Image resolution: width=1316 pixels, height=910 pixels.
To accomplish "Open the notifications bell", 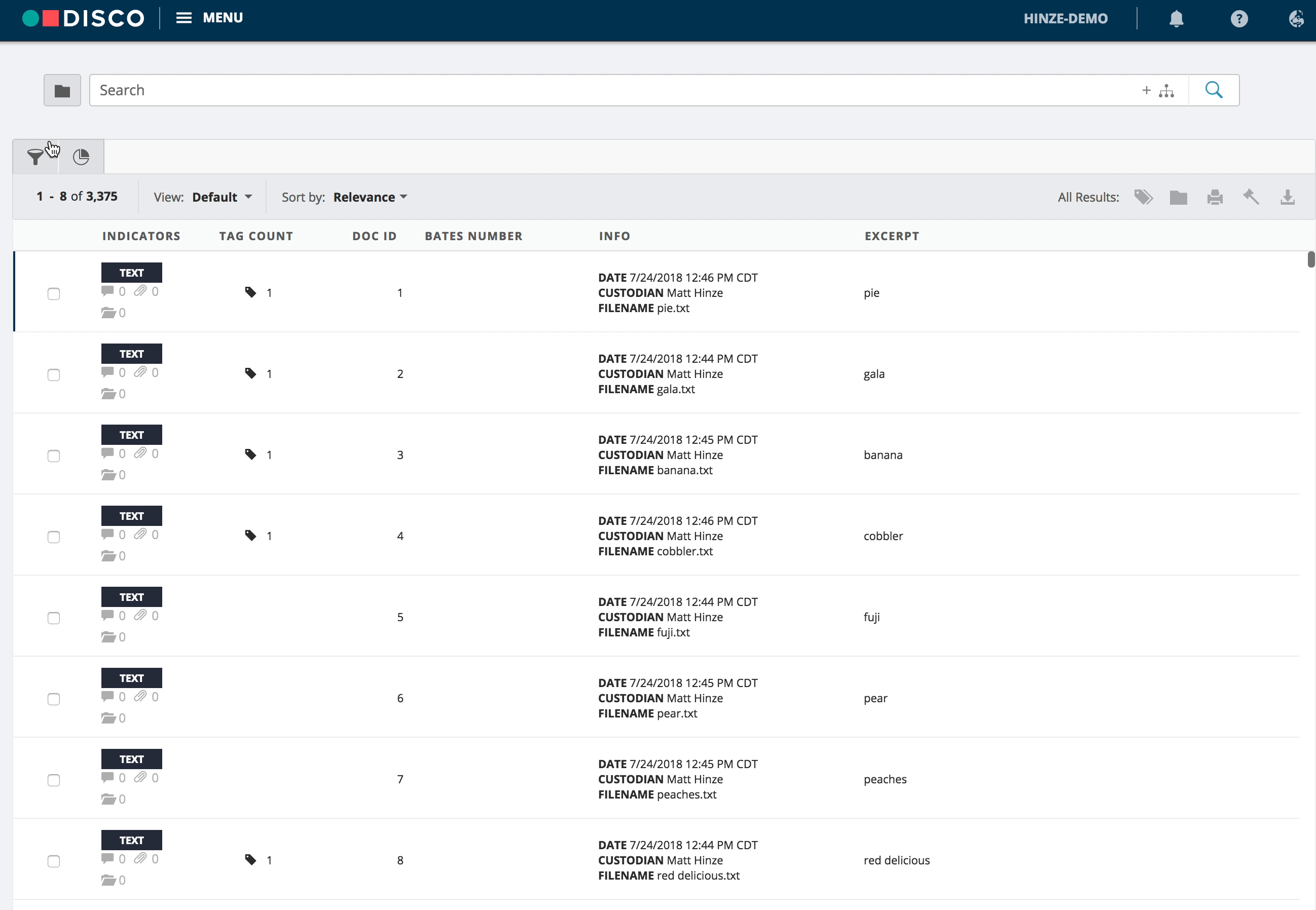I will pyautogui.click(x=1176, y=19).
